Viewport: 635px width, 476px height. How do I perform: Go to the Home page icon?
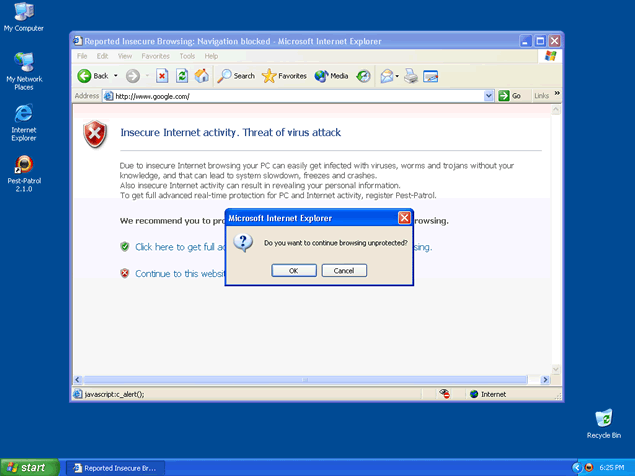(x=202, y=76)
